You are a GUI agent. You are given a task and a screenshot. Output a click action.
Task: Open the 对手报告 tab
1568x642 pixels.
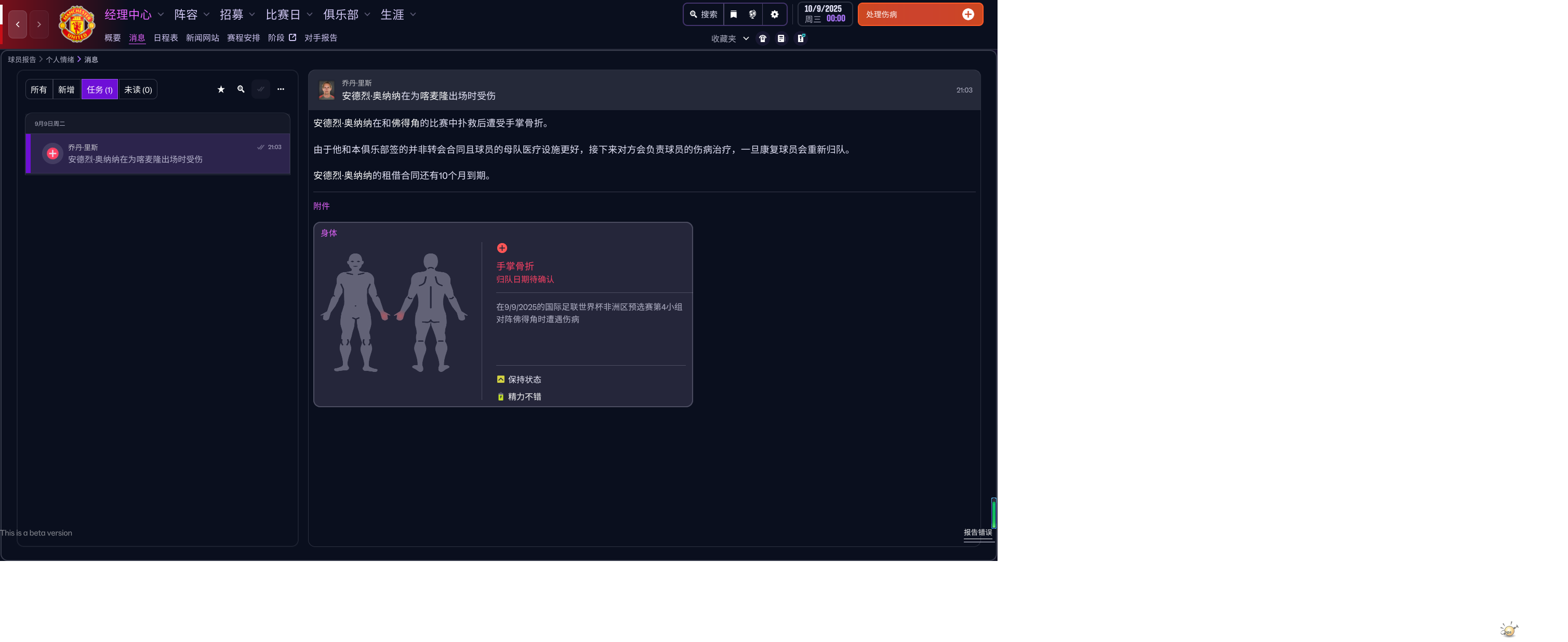(320, 38)
